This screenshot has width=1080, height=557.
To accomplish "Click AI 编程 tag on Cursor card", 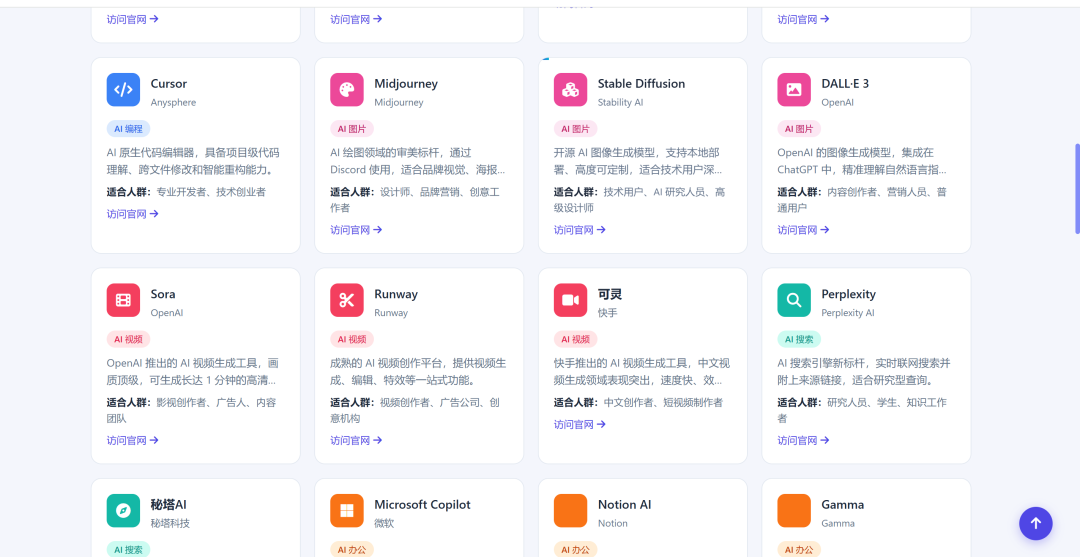I will (x=128, y=129).
